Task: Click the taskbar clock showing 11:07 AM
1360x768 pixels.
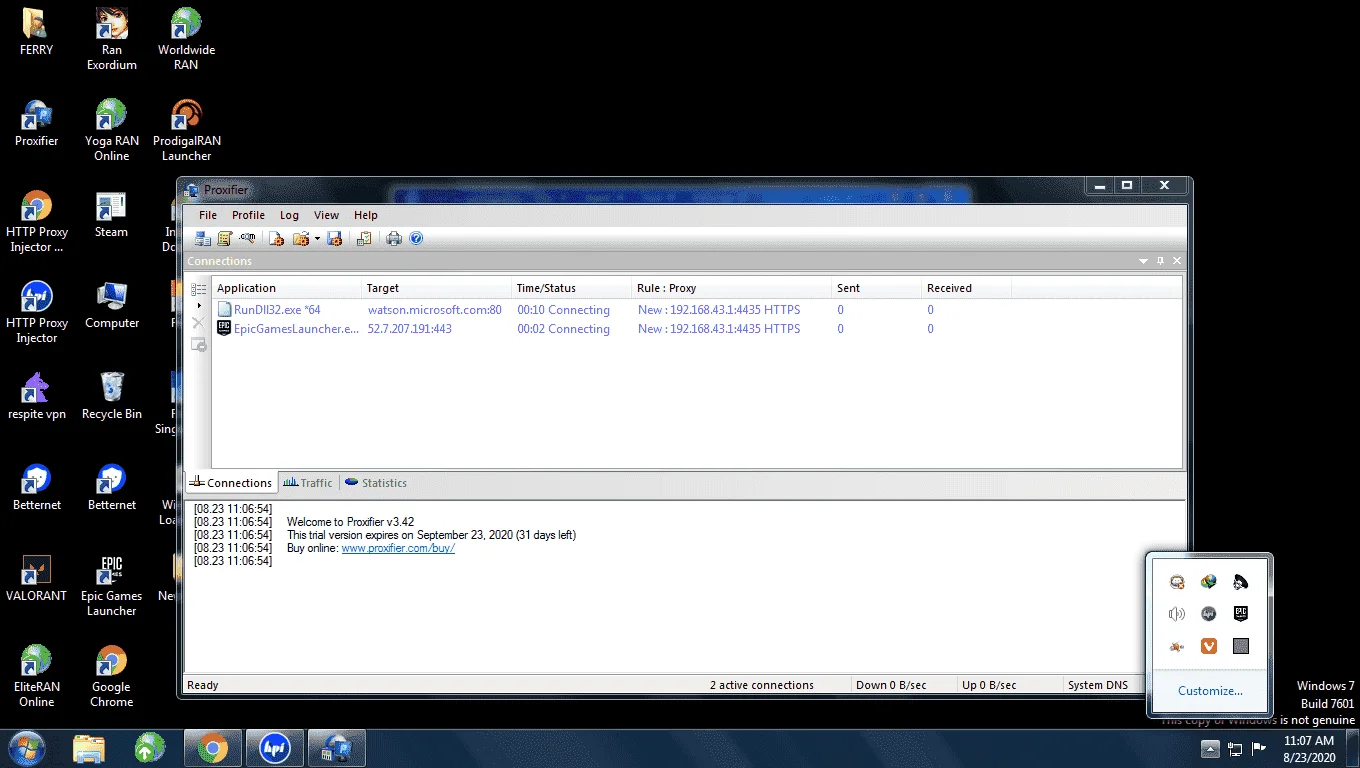Action: (x=1309, y=749)
